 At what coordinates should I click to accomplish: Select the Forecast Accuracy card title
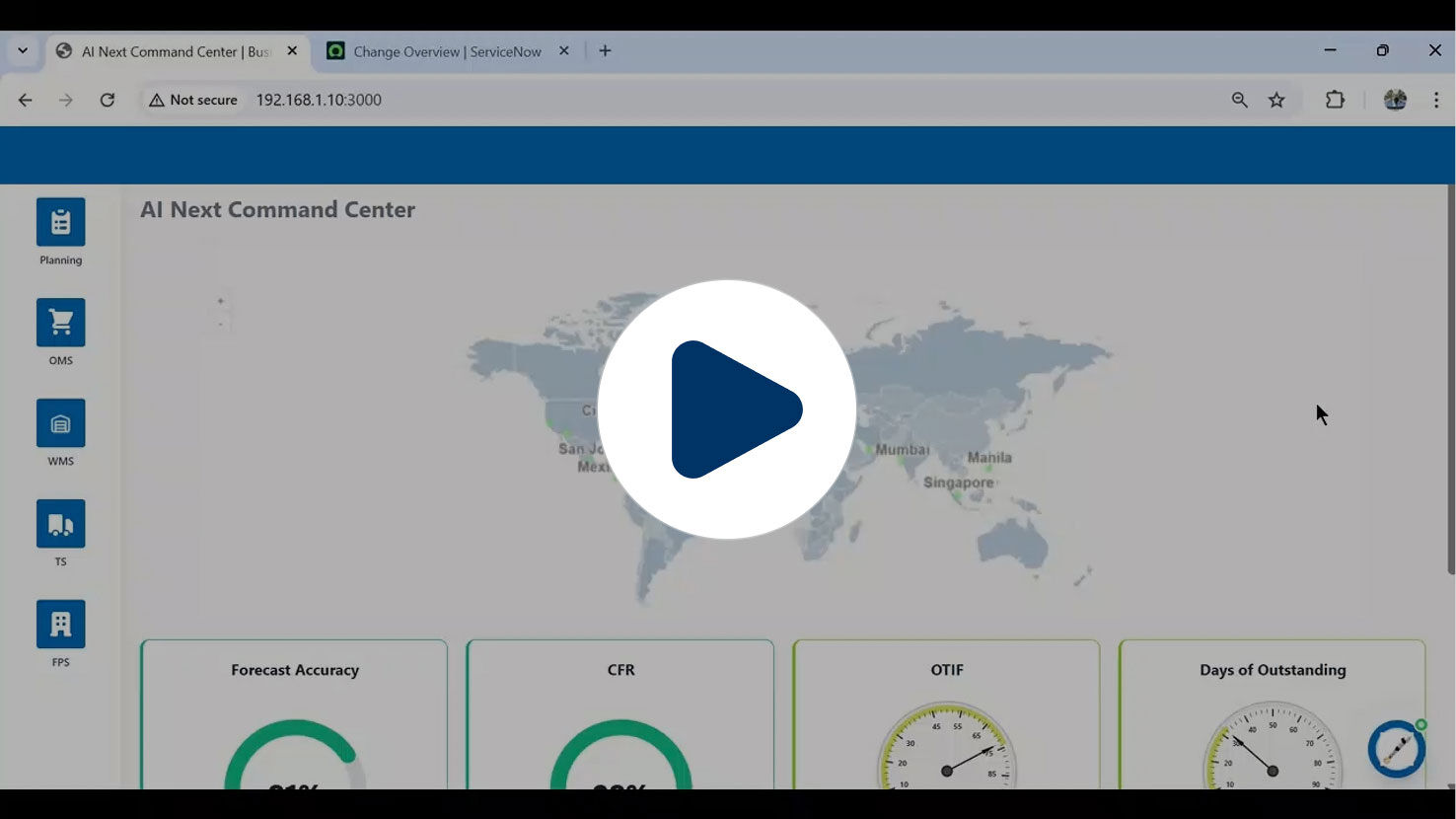pos(295,670)
